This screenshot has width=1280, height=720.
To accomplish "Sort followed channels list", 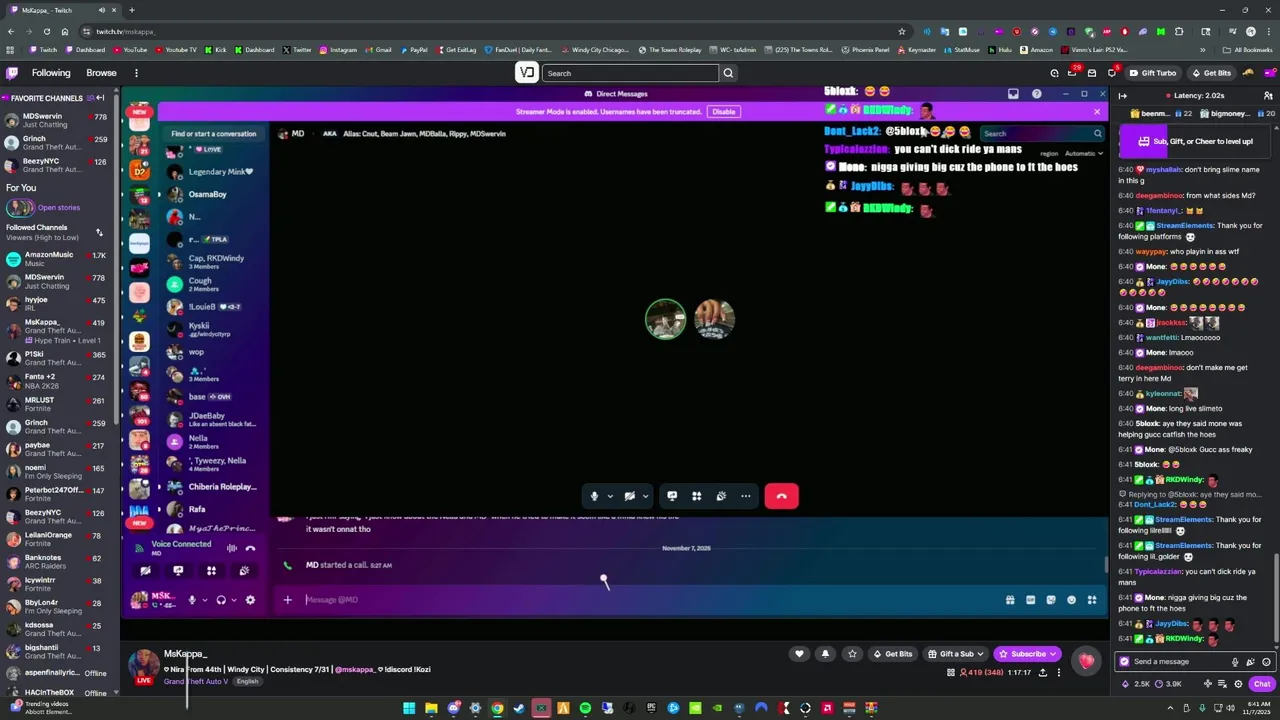I will click(99, 232).
